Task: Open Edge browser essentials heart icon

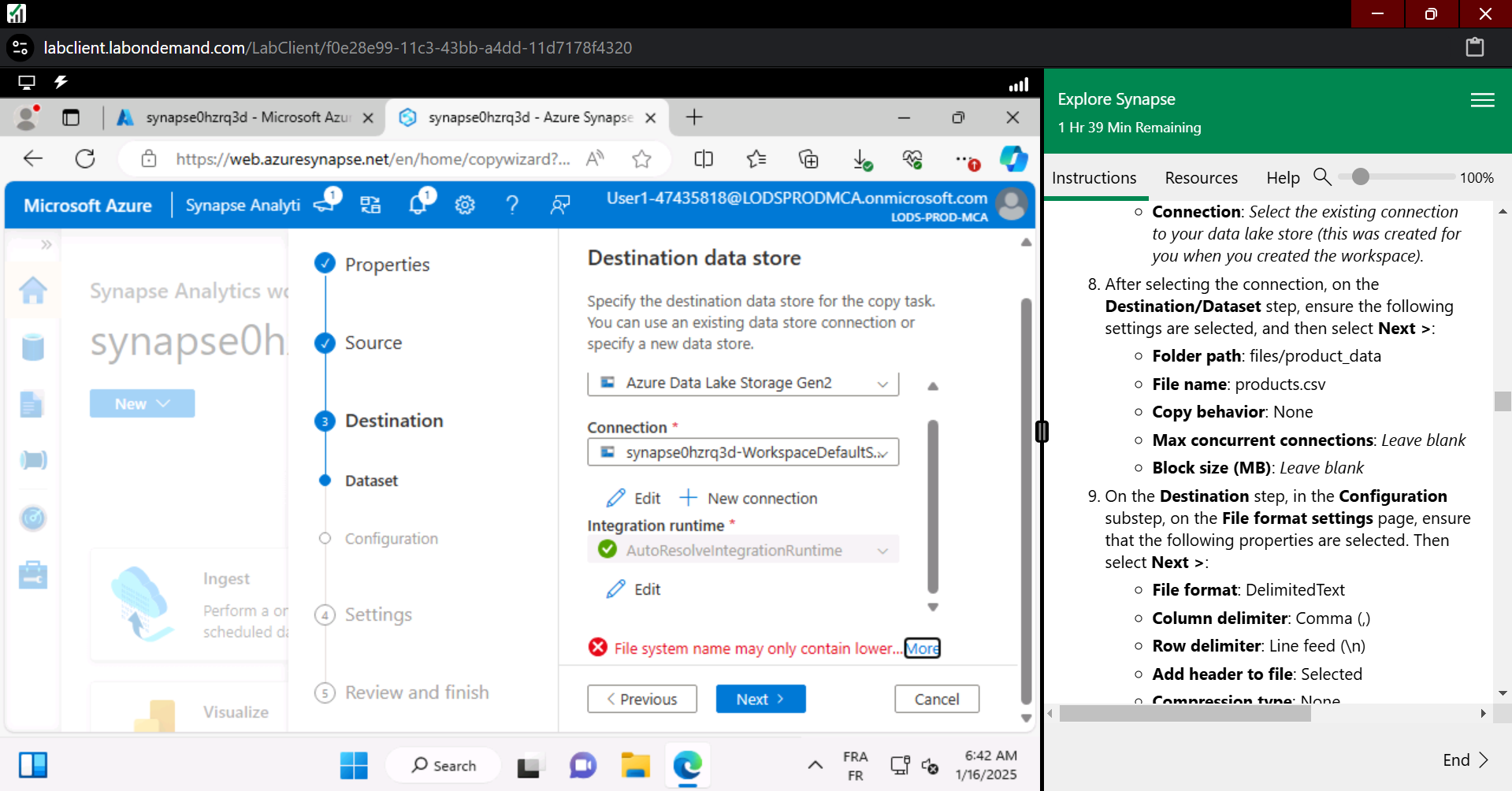Action: click(x=912, y=159)
